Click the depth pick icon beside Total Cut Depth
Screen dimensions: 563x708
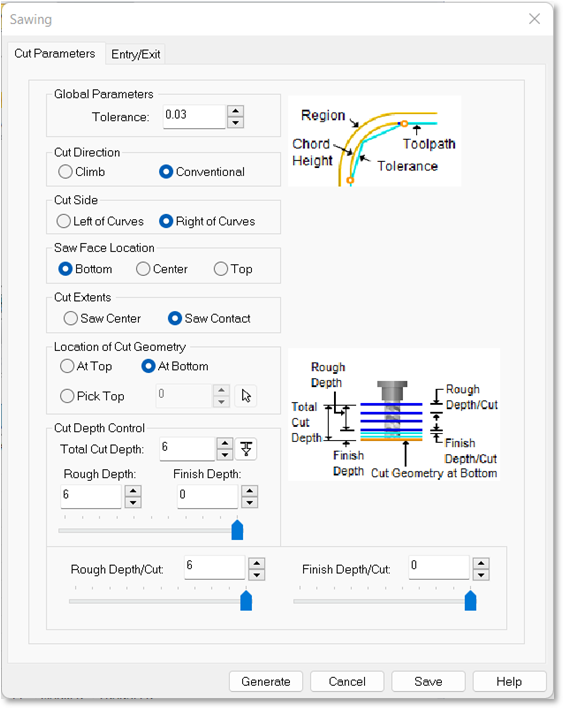tap(246, 449)
